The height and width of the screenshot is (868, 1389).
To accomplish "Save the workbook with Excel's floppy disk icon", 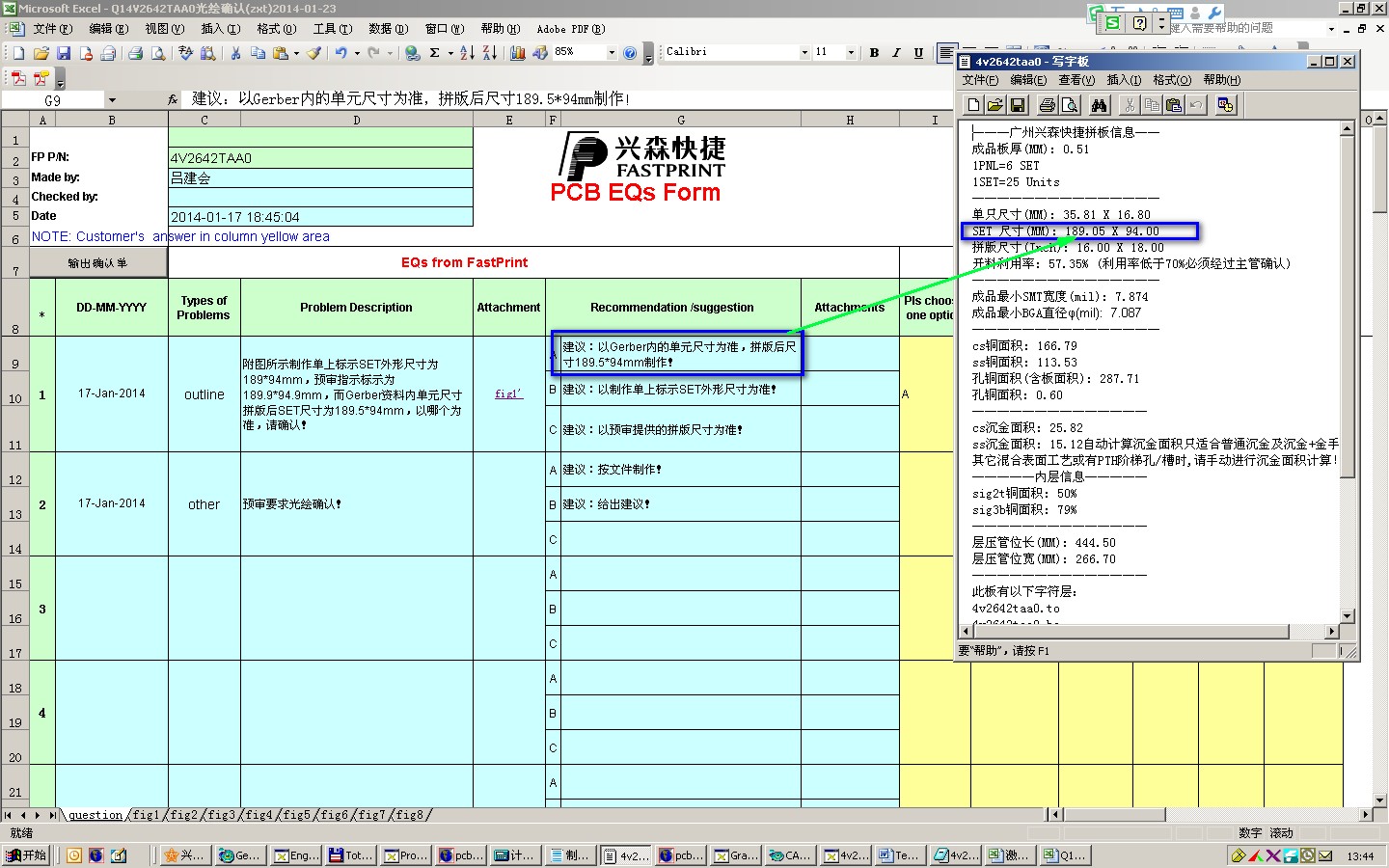I will pyautogui.click(x=64, y=53).
